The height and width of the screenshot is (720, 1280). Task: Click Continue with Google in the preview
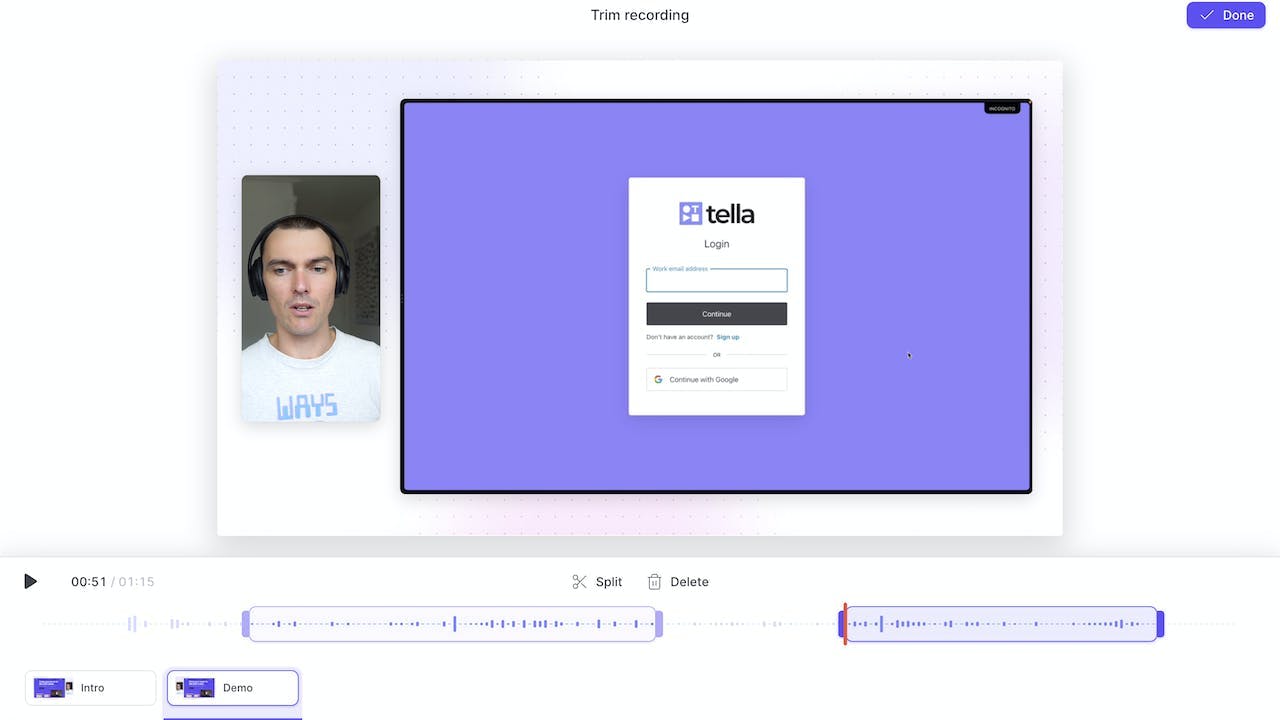(x=716, y=379)
